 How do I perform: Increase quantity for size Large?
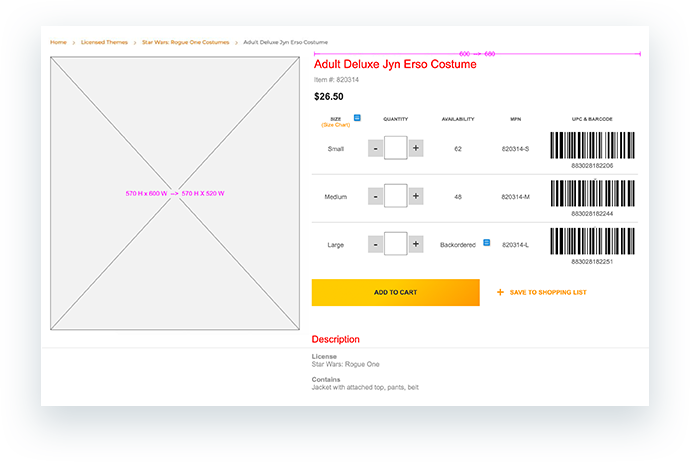416,244
